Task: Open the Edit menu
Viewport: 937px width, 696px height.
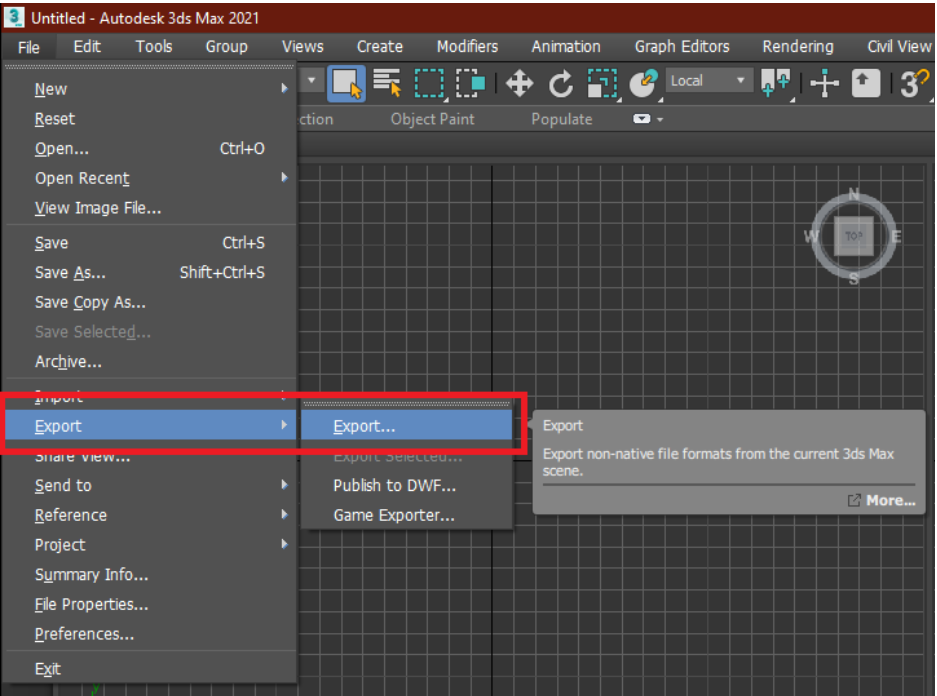Action: pyautogui.click(x=87, y=47)
